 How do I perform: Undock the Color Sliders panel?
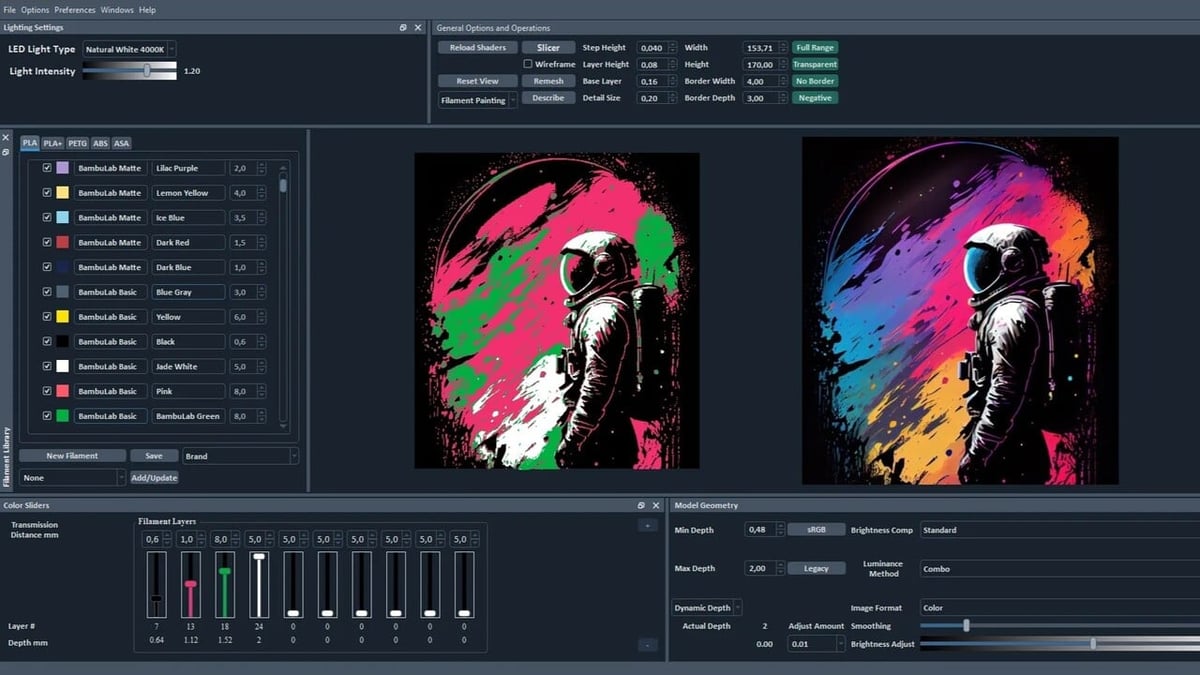[x=641, y=506]
